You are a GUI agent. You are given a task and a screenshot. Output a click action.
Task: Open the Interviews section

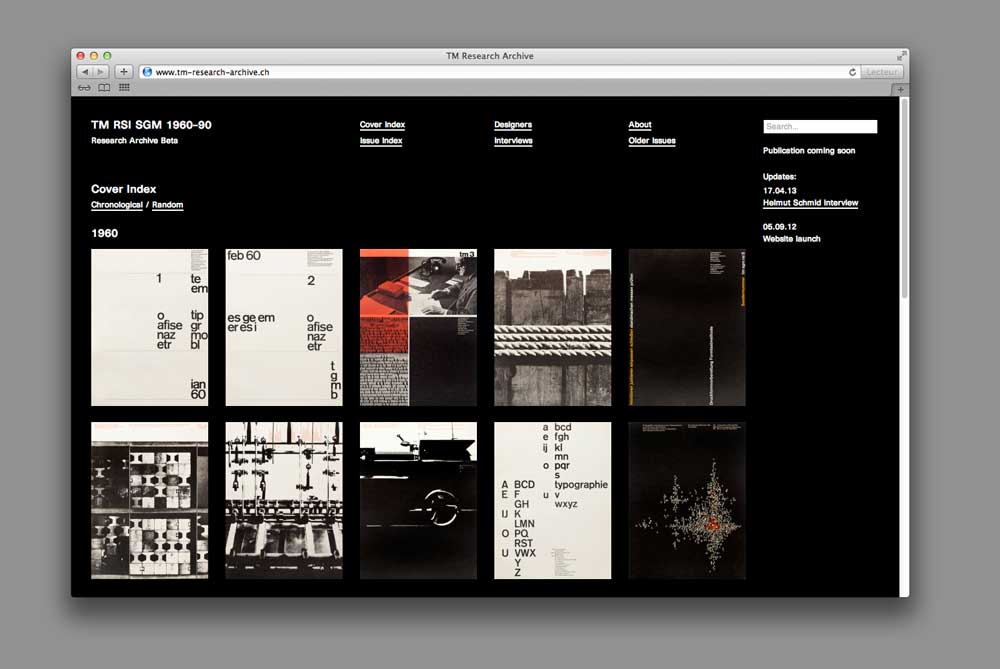[x=513, y=140]
